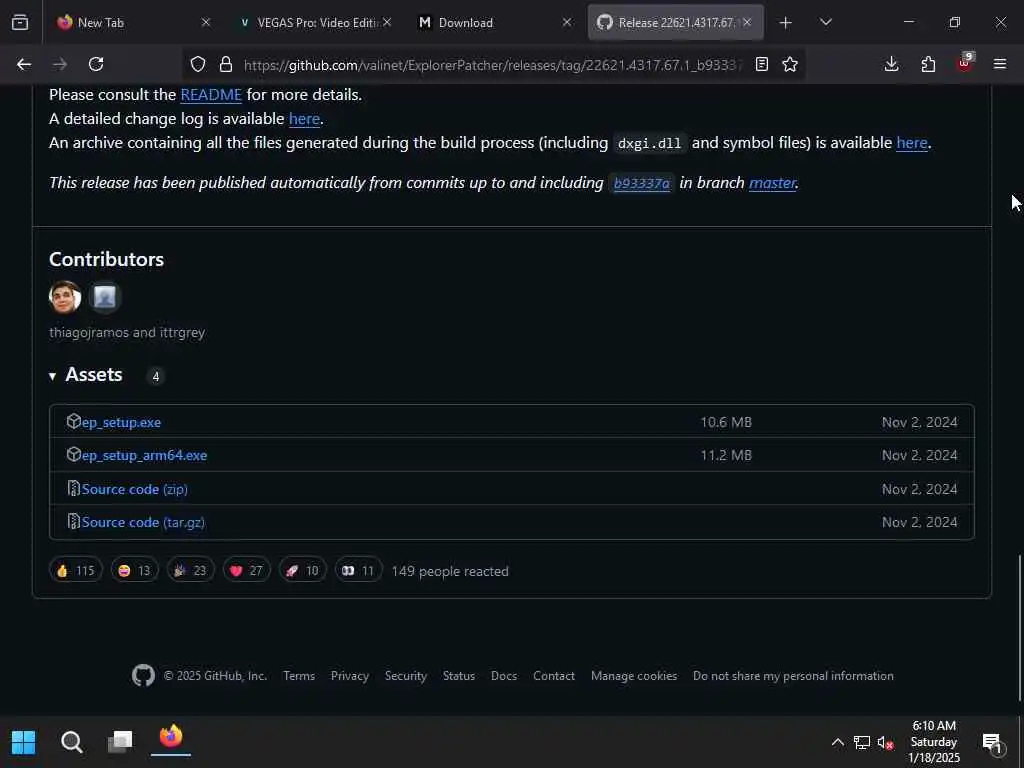This screenshot has height=768, width=1024.
Task: Download ep_setup.exe
Action: (121, 423)
